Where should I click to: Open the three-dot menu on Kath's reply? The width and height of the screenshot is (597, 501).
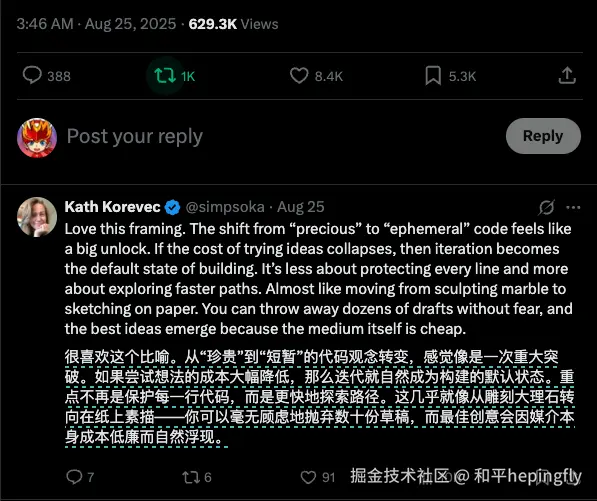[573, 207]
